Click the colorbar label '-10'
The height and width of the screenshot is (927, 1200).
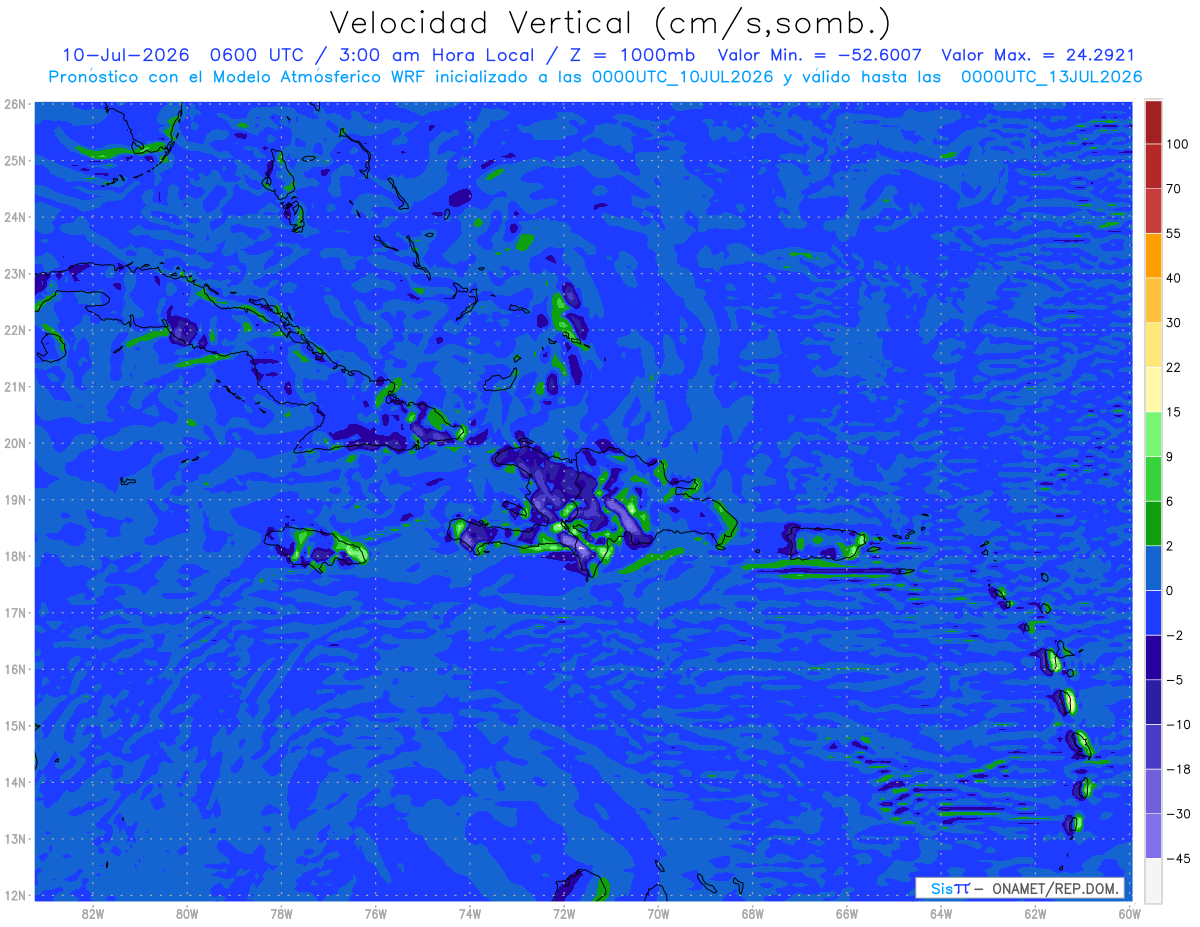click(1178, 724)
